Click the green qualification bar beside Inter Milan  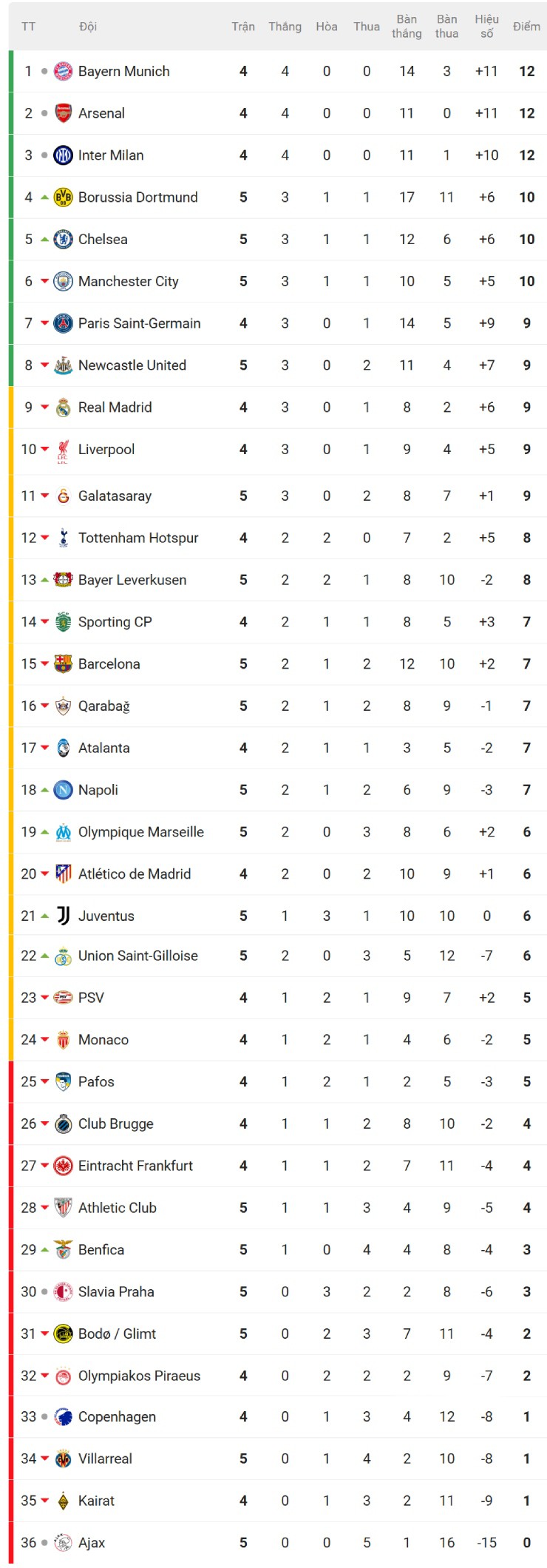(x=10, y=155)
